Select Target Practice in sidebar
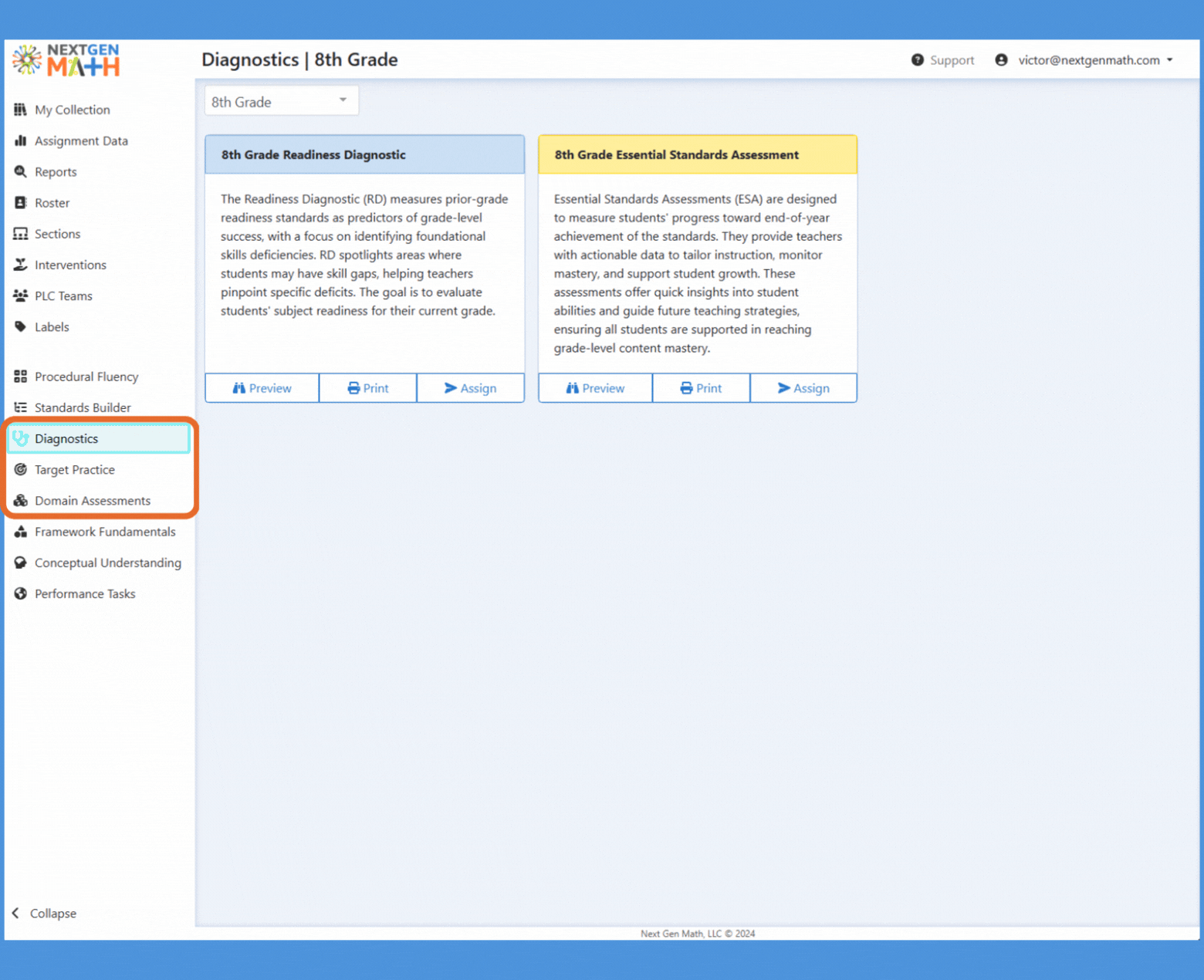Image resolution: width=1204 pixels, height=980 pixels. click(x=74, y=469)
